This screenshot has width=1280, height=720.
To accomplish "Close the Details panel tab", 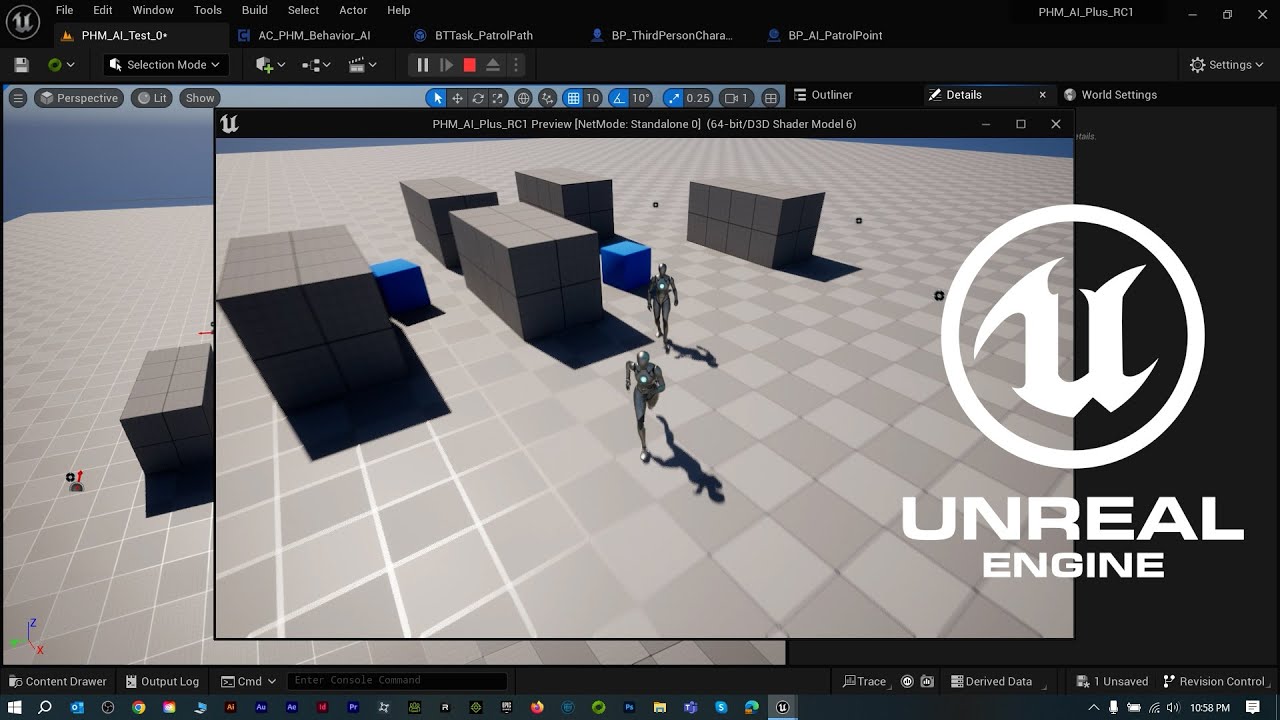I will coord(1042,95).
